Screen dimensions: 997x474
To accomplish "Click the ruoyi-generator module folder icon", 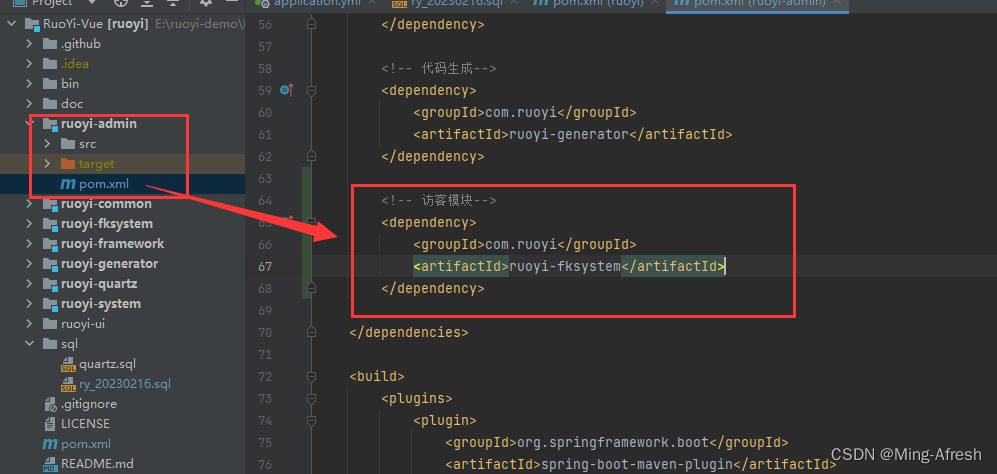I will coord(50,264).
